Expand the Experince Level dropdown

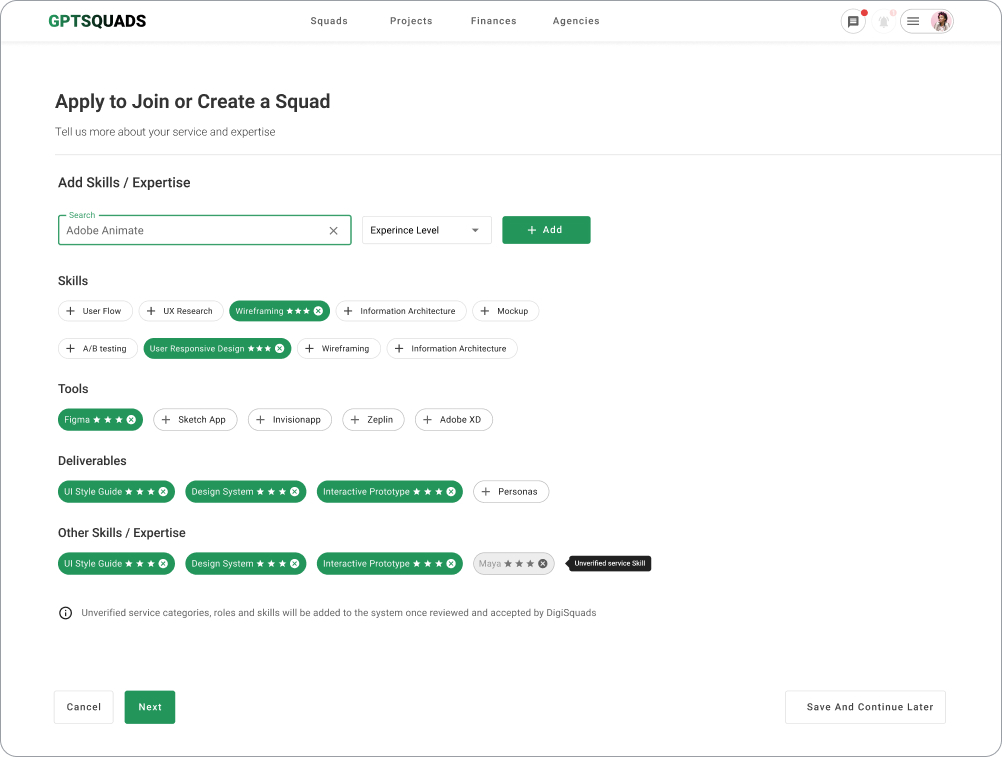pos(427,231)
